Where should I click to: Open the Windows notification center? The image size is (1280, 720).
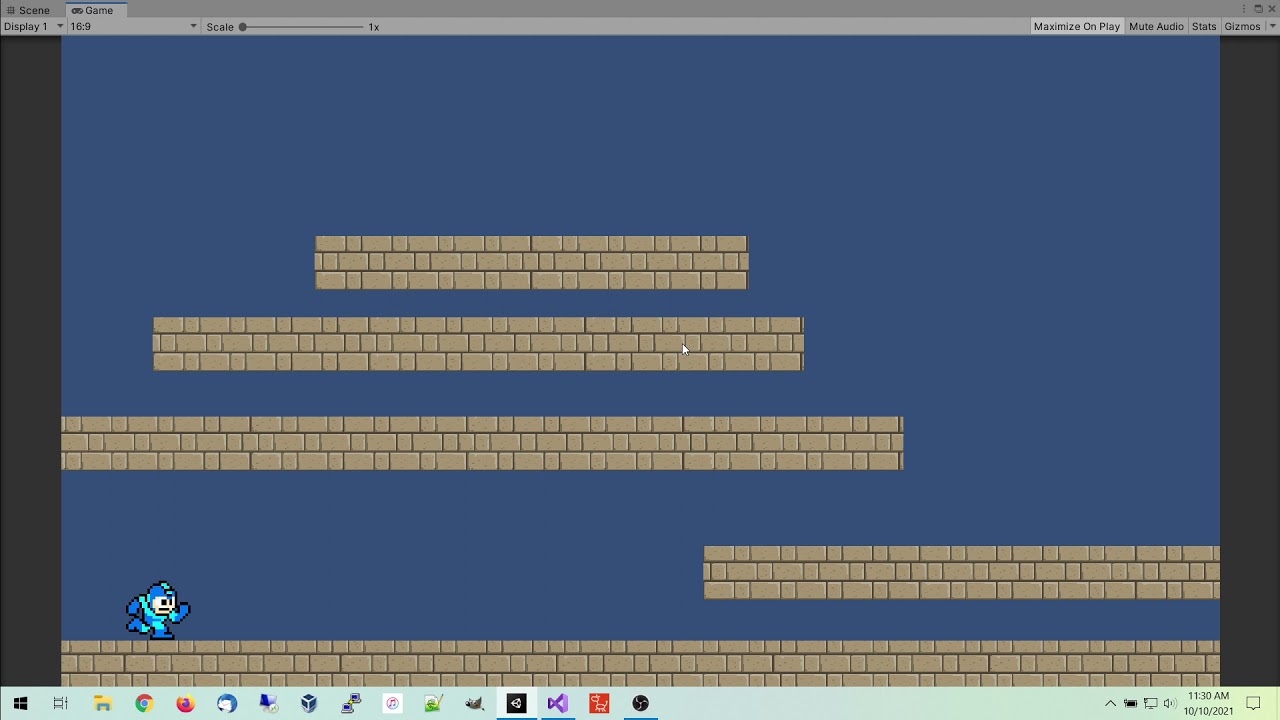tap(1253, 704)
